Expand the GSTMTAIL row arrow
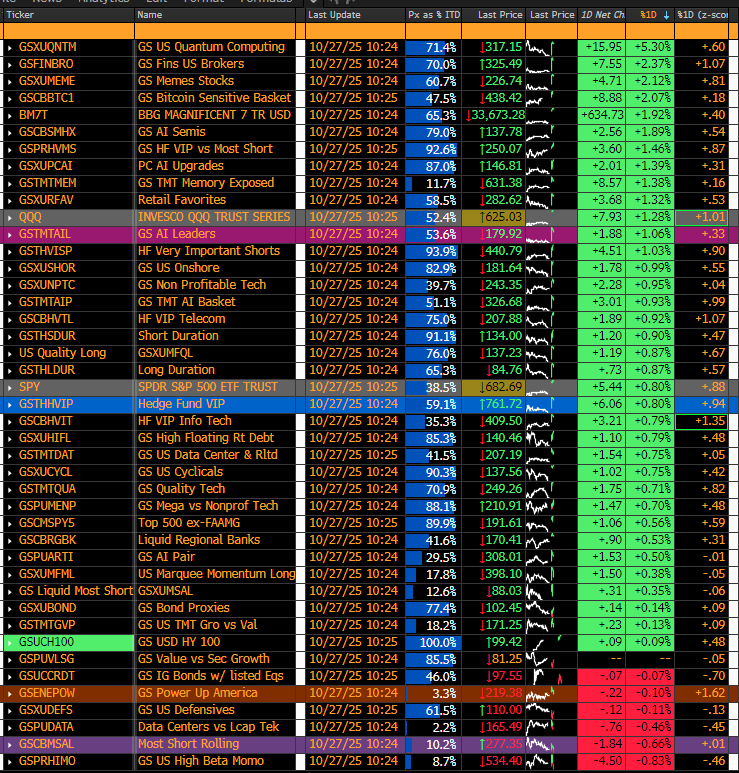The height and width of the screenshot is (773, 739). [10, 234]
